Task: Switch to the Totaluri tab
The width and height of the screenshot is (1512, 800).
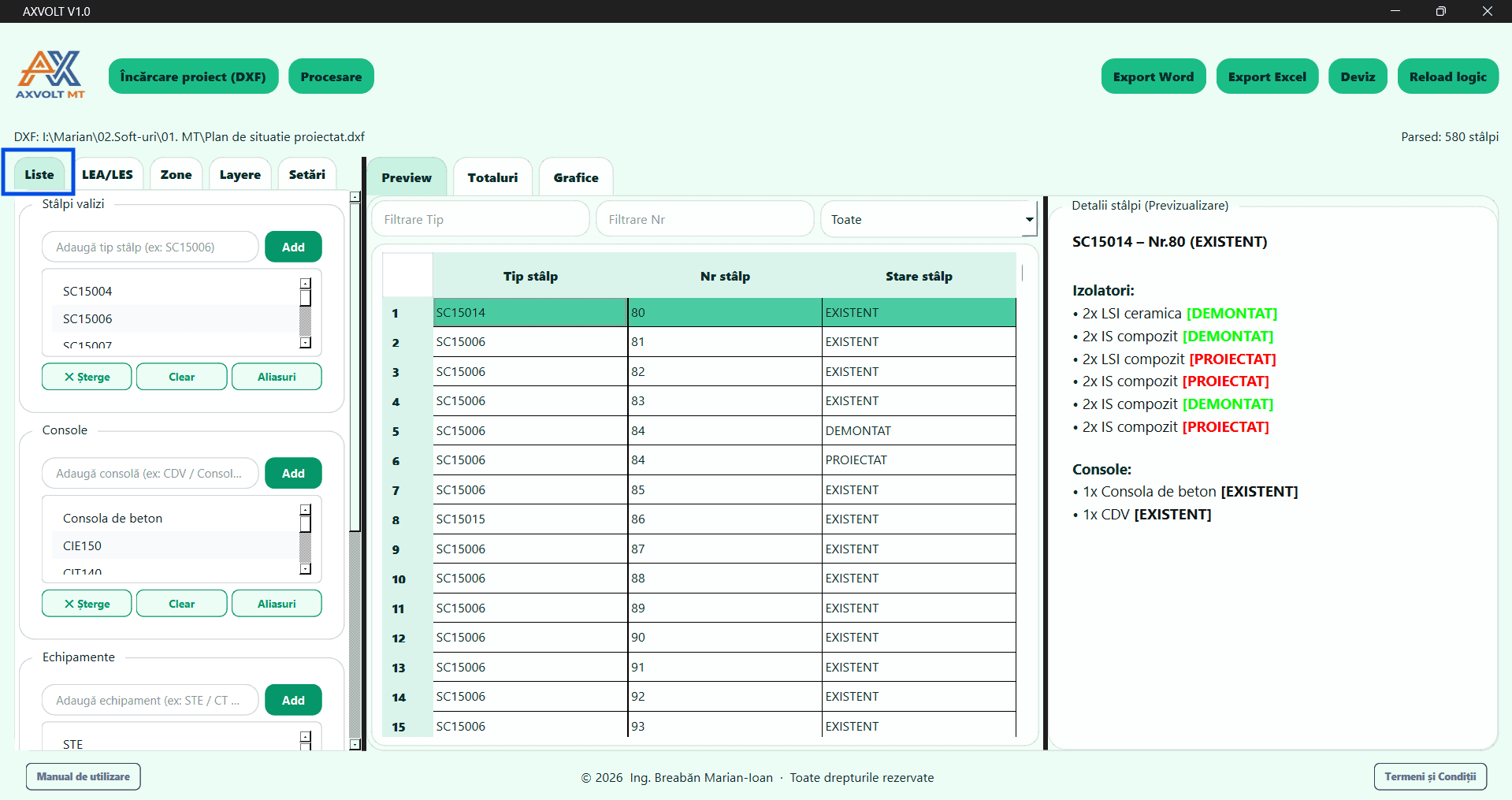Action: [x=493, y=177]
